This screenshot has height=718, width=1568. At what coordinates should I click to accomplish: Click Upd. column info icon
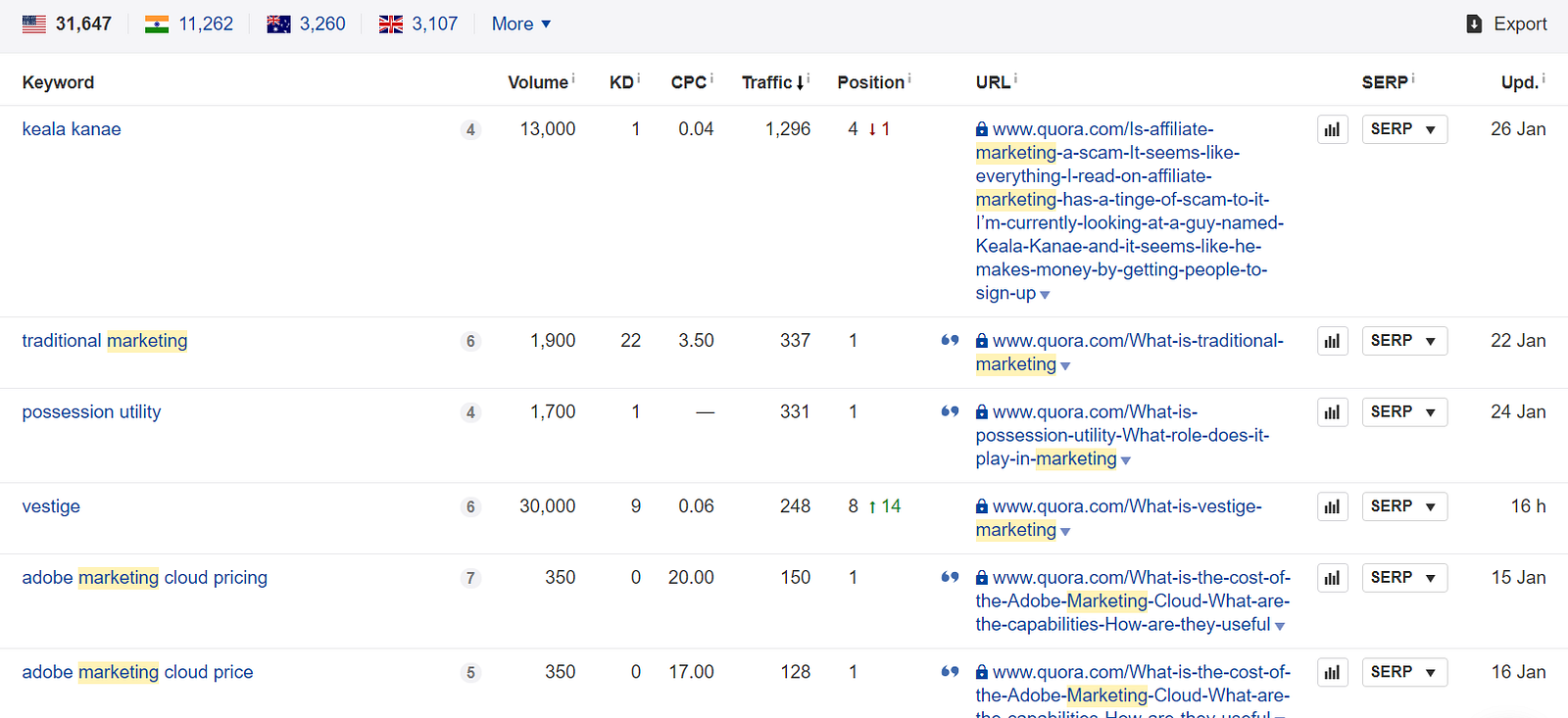1543,77
